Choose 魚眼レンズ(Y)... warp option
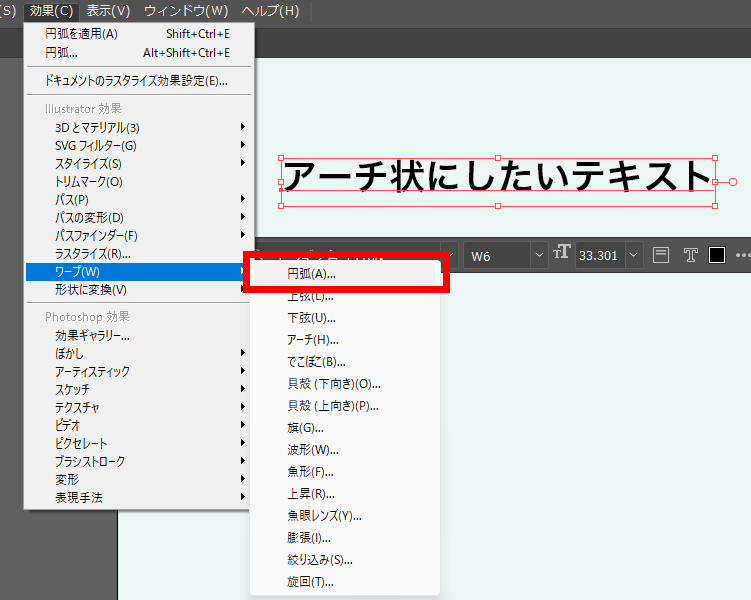 345,516
